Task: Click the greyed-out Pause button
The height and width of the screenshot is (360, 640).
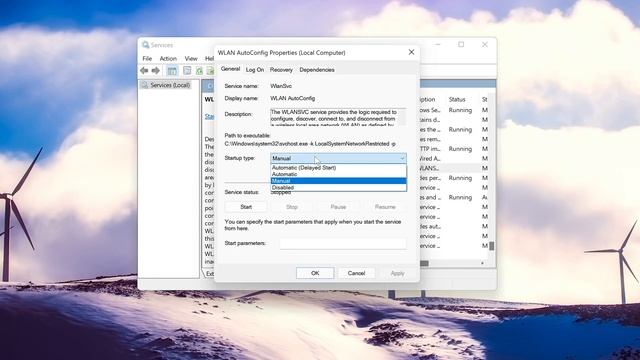Action: (338, 207)
